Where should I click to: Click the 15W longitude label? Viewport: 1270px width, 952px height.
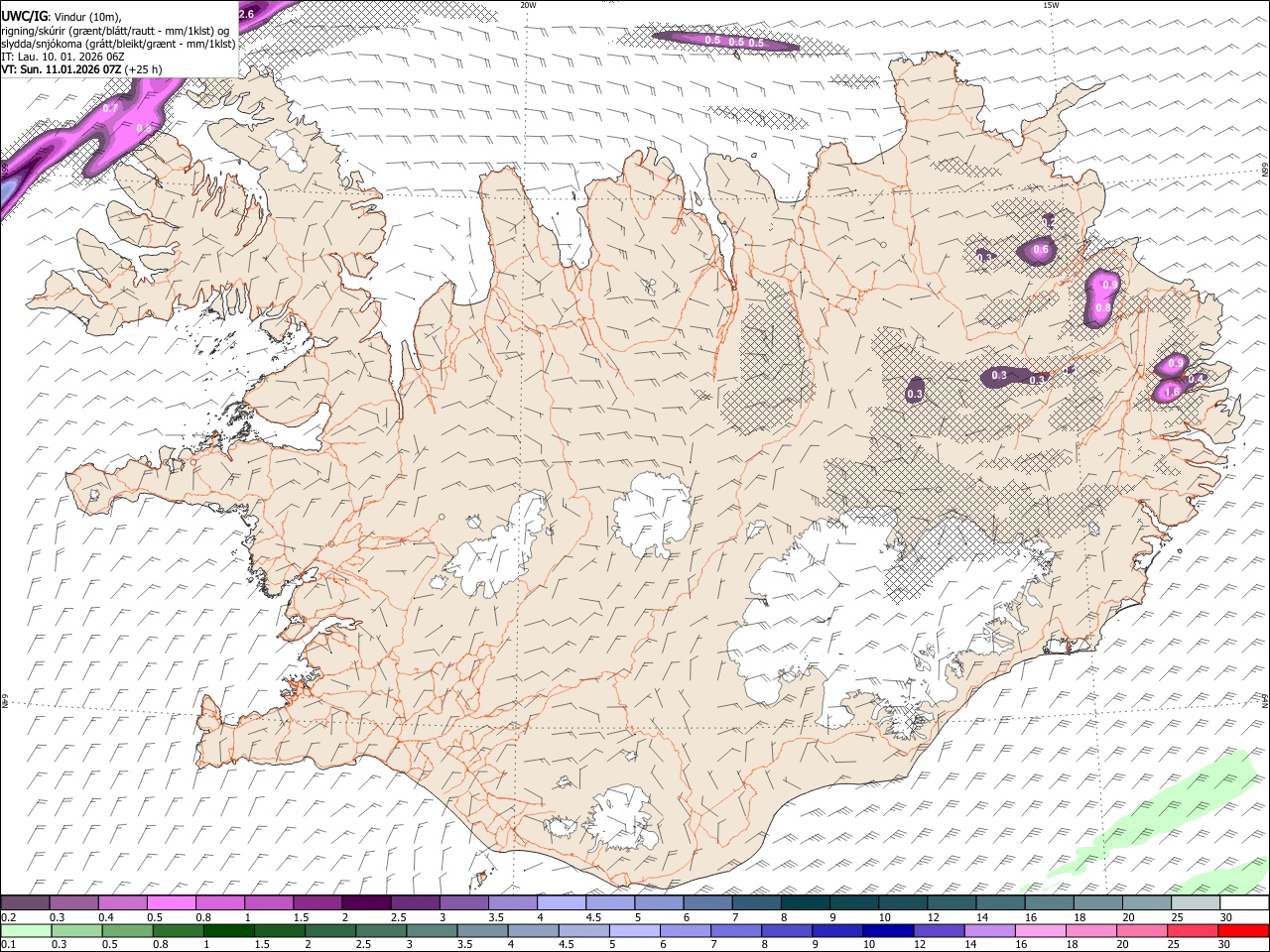[1051, 5]
